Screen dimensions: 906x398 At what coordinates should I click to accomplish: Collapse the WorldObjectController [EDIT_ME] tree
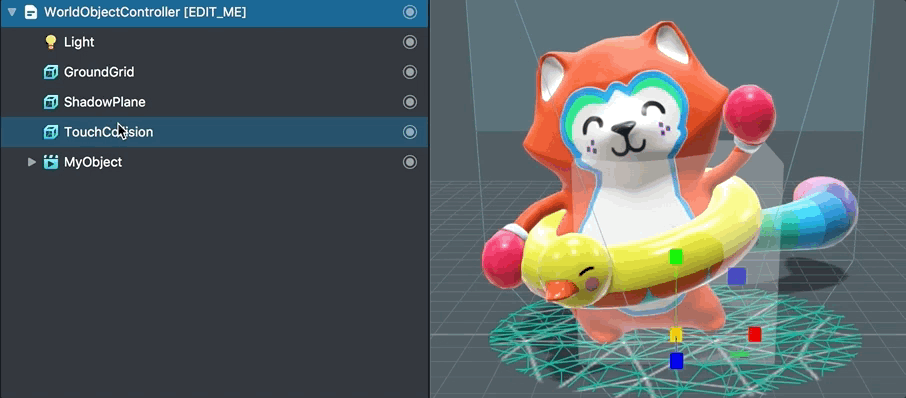click(12, 12)
